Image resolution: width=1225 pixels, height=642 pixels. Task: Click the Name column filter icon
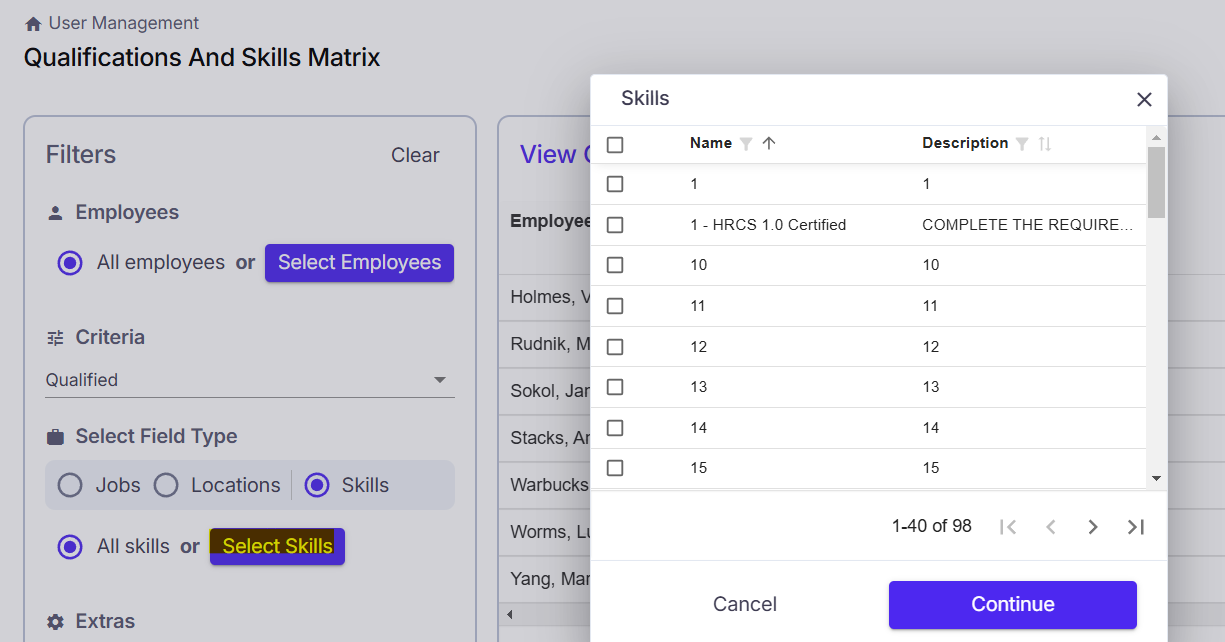click(x=746, y=144)
